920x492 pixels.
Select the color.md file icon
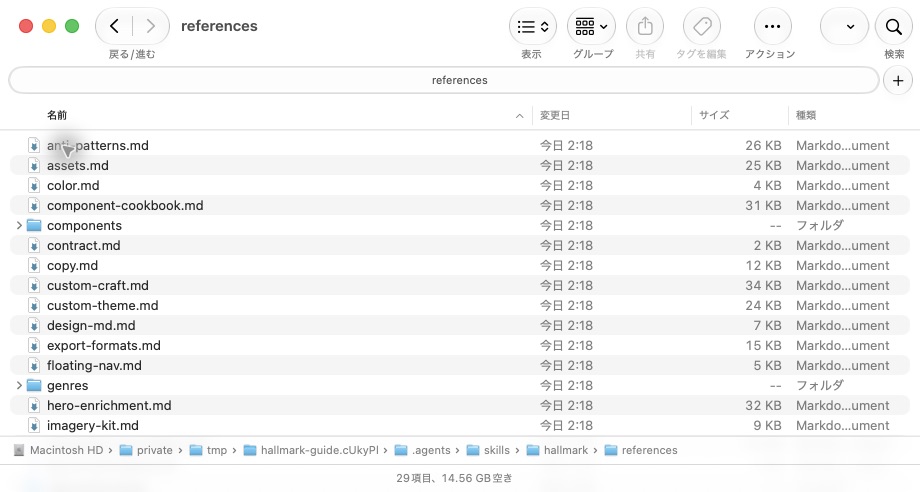click(x=34, y=185)
